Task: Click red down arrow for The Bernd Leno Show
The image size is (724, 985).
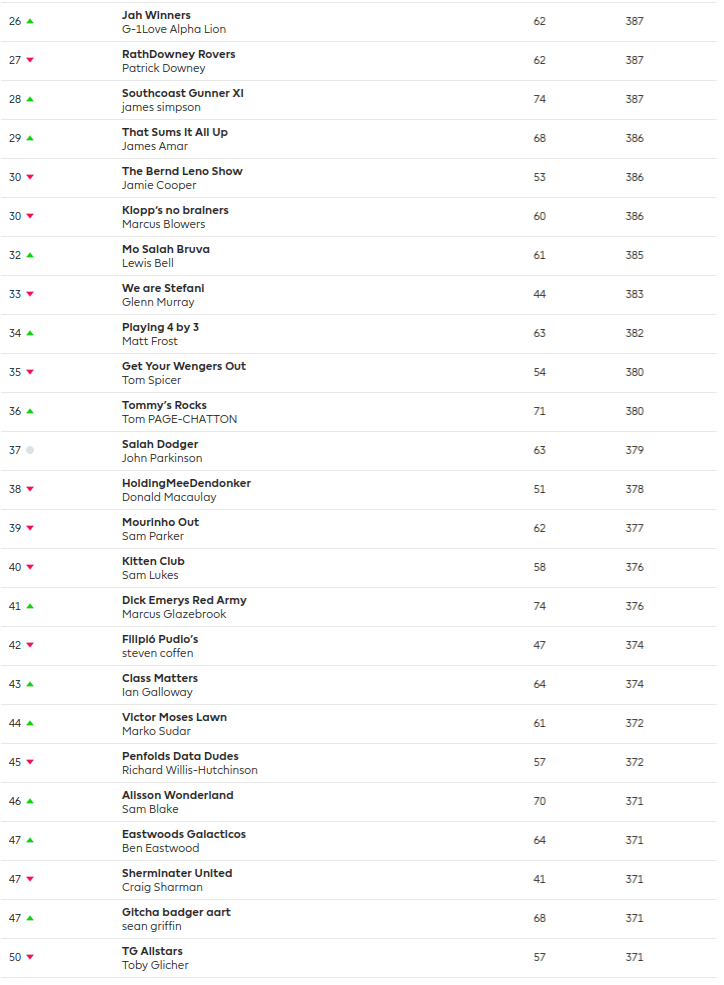Action: [30, 177]
